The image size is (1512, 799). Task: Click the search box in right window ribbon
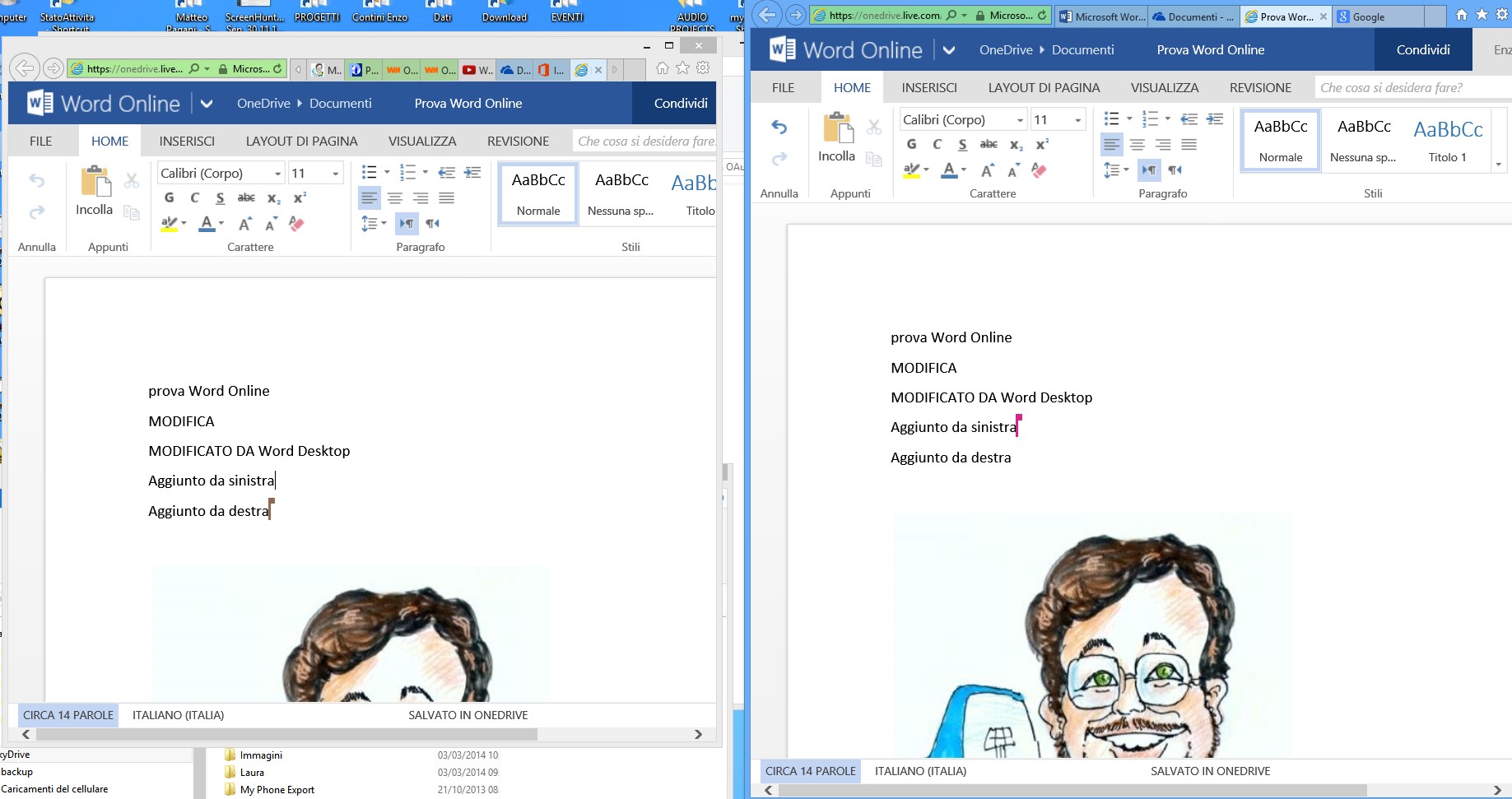click(1412, 88)
